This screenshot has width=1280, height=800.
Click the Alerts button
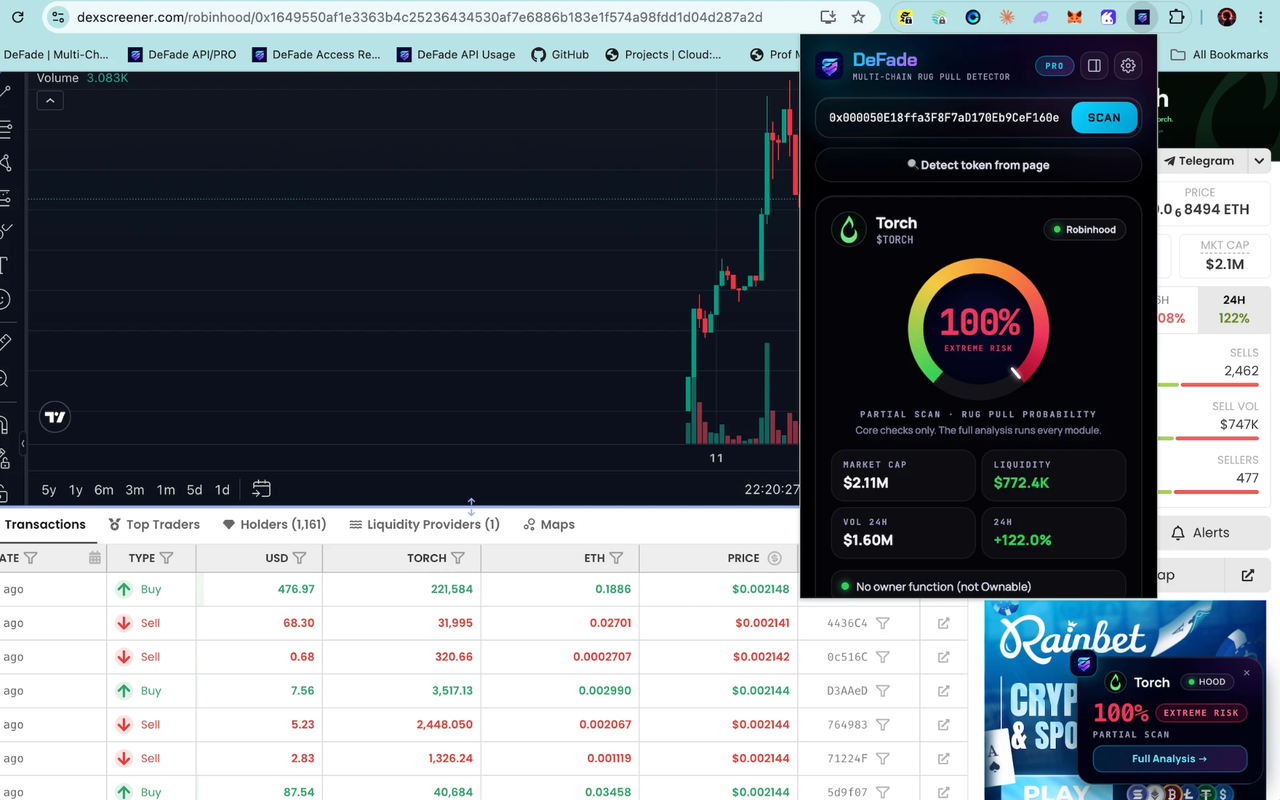pyautogui.click(x=1200, y=533)
